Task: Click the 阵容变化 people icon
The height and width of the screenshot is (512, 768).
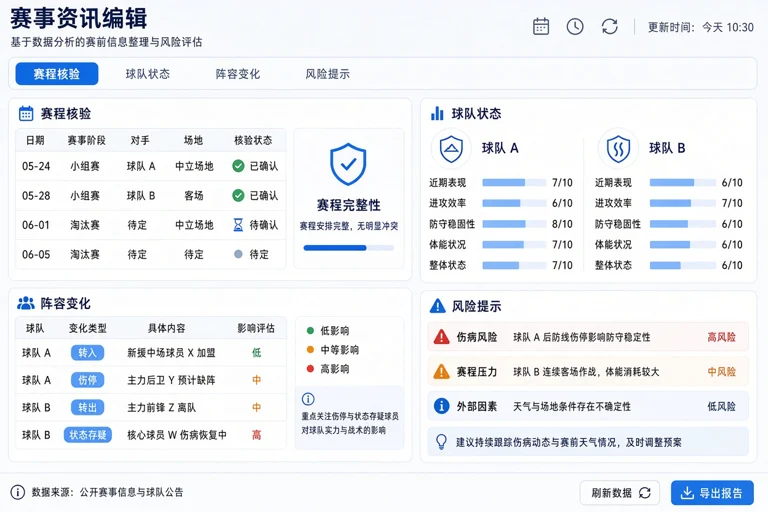Action: (x=26, y=303)
